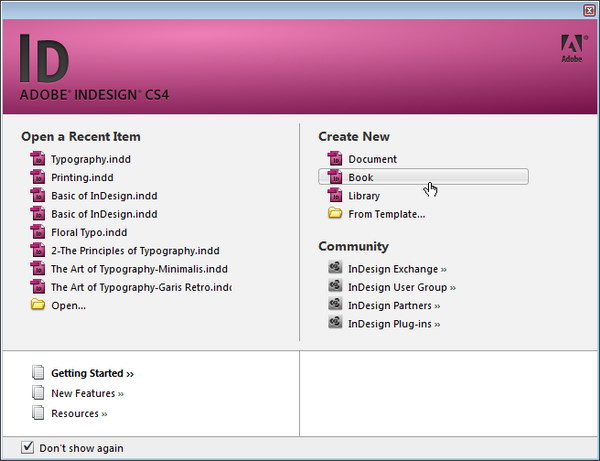The height and width of the screenshot is (461, 600).
Task: Click the InDesign User Group community icon
Action: point(335,285)
